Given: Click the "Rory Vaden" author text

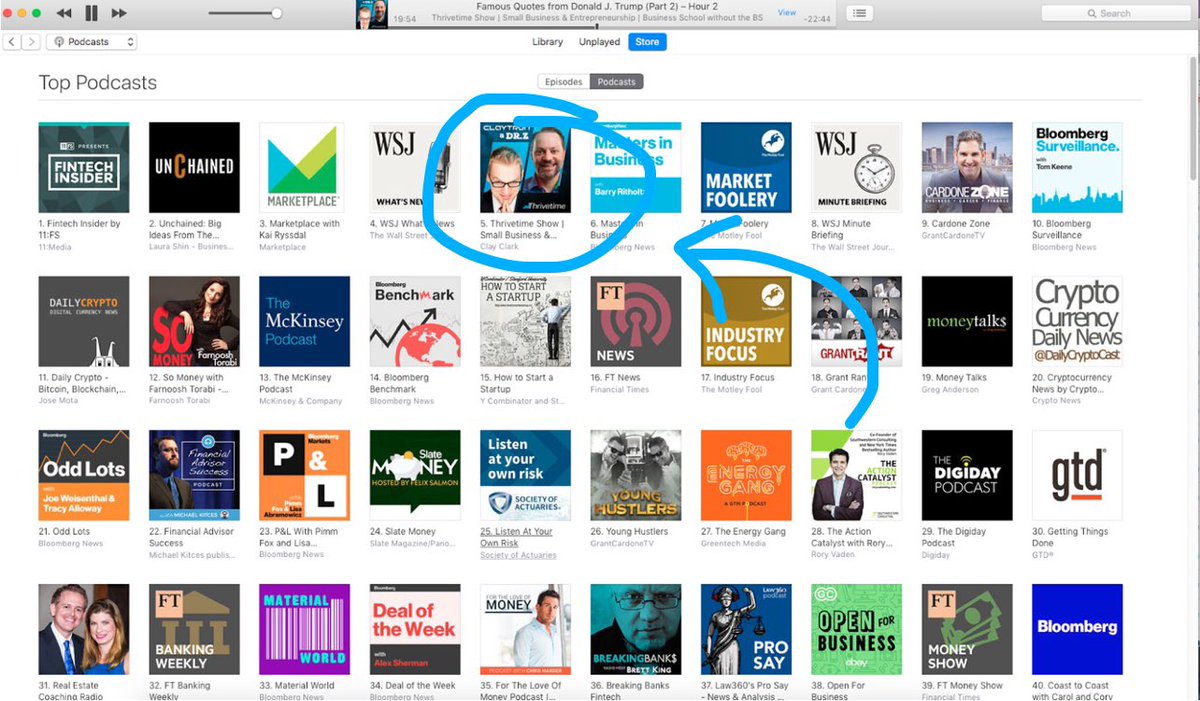Looking at the screenshot, I should 835,555.
